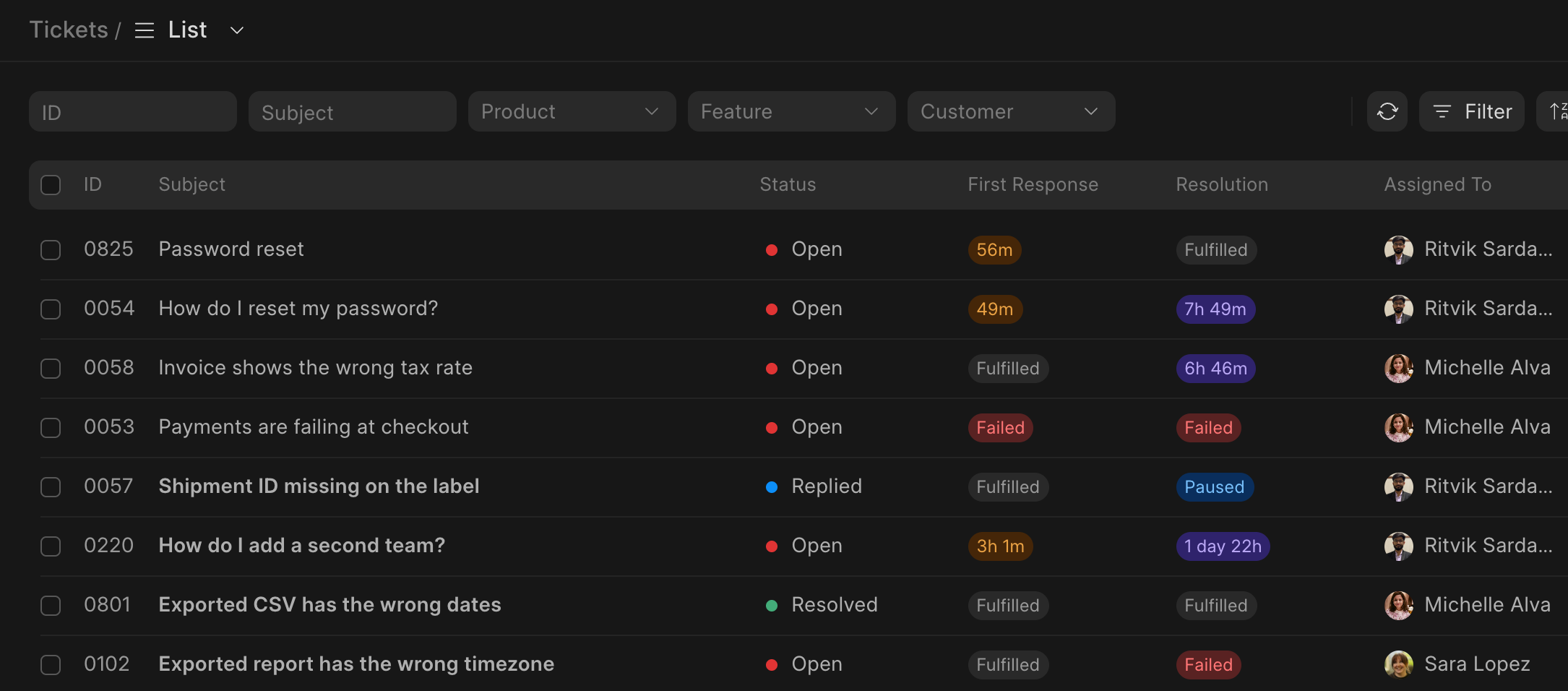
Task: Click the 56m first response badge
Action: coord(994,250)
